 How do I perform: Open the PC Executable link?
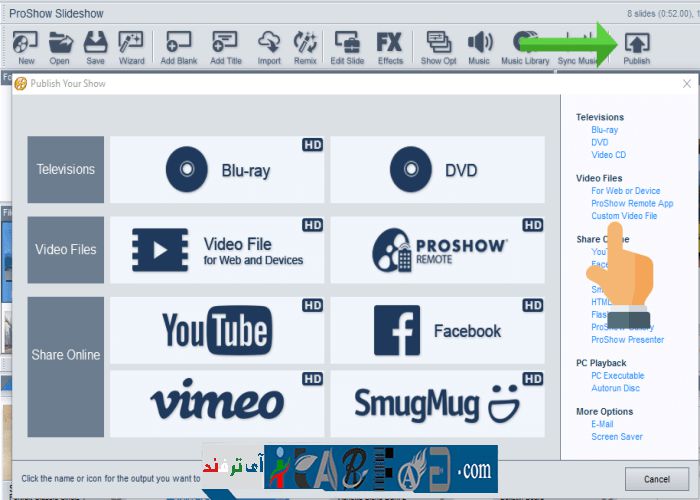click(x=615, y=376)
